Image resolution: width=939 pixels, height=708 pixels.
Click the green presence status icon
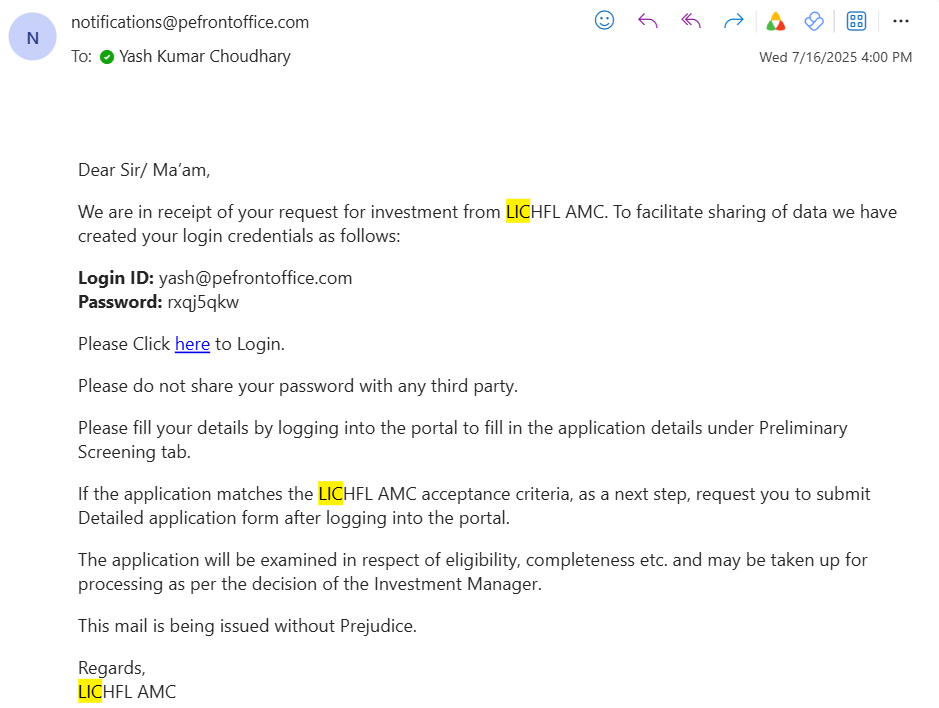(107, 57)
